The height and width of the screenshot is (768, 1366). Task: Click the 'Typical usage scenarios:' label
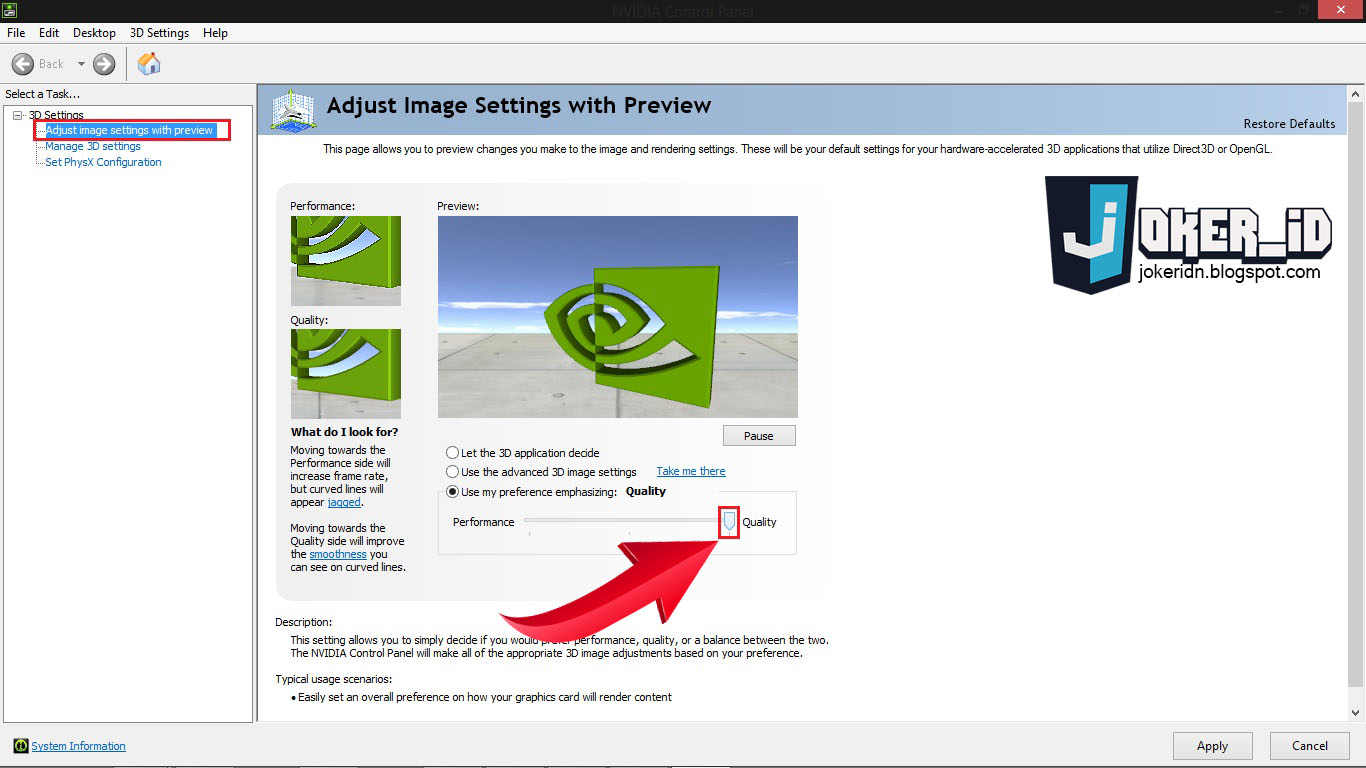[334, 680]
